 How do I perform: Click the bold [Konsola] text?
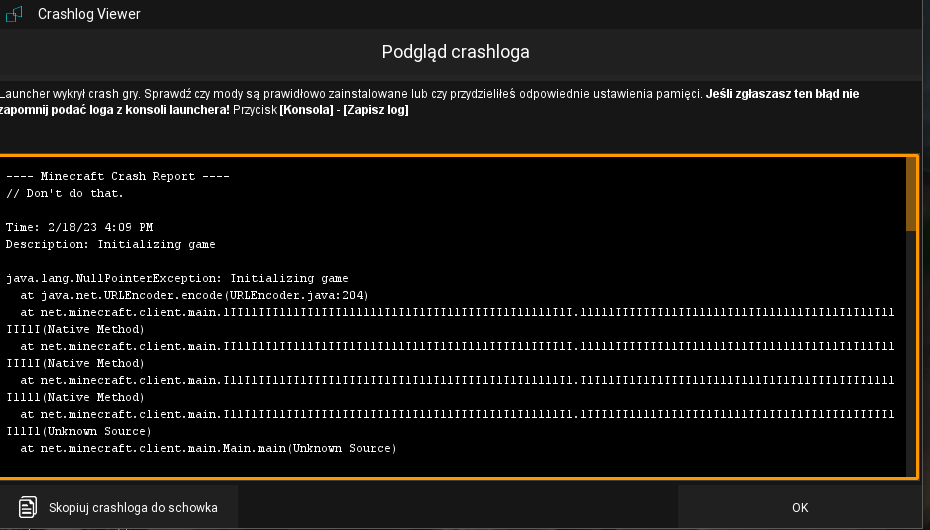click(307, 110)
